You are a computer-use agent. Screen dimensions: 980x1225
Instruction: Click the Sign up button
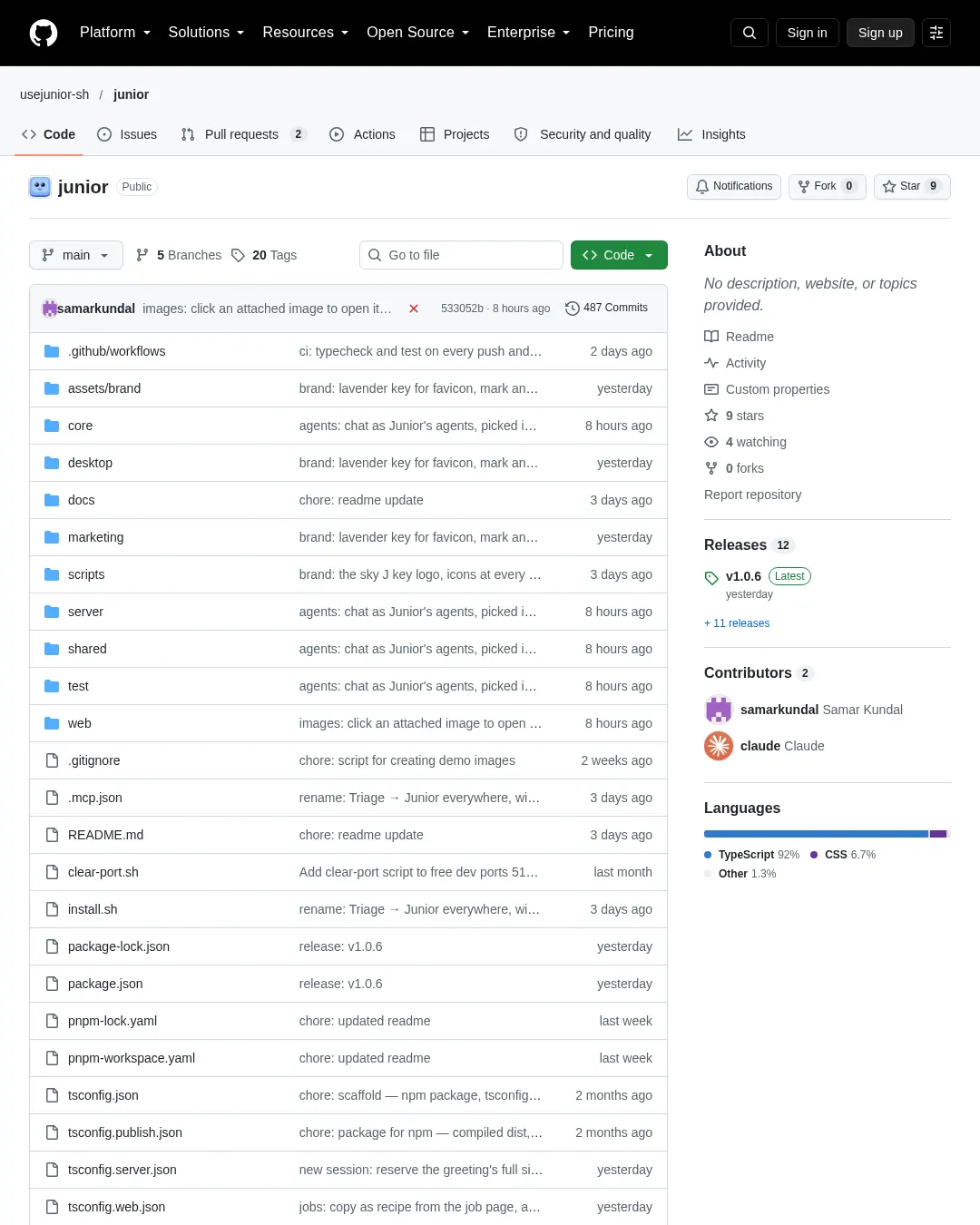880,33
